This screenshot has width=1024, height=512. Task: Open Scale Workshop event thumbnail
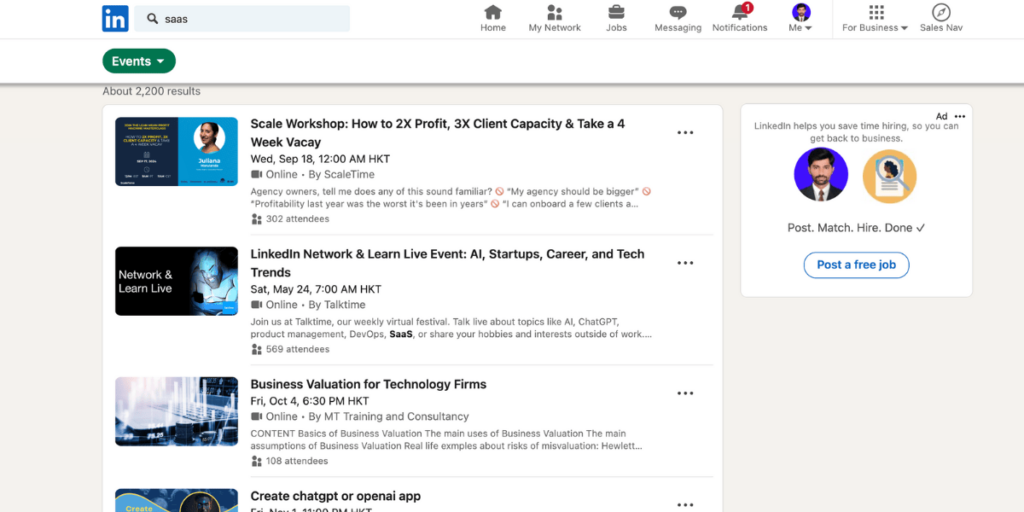point(176,152)
